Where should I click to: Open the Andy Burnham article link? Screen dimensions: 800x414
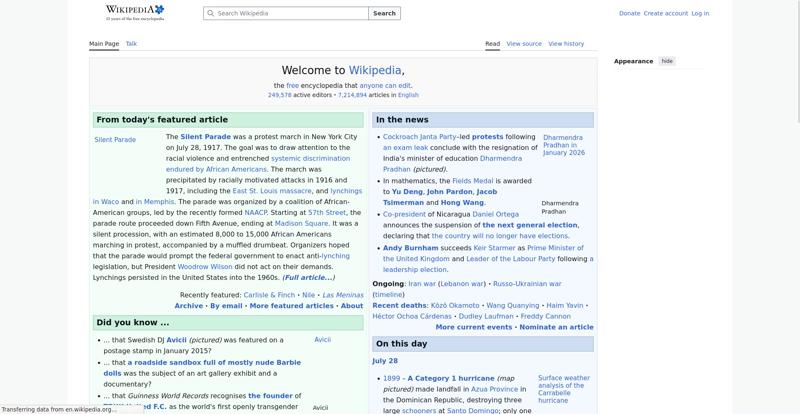tap(410, 248)
